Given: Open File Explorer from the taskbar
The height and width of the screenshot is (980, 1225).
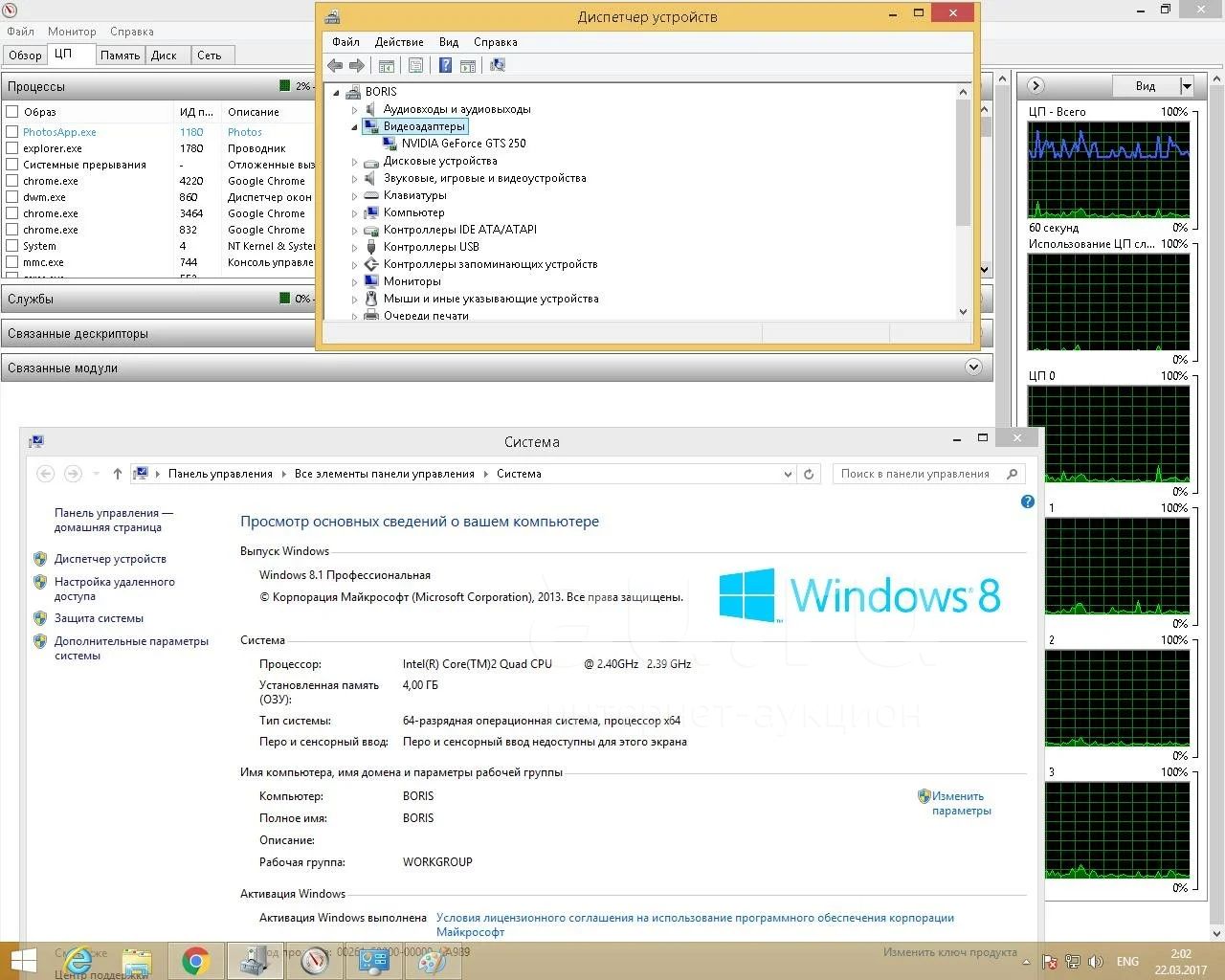Looking at the screenshot, I should click(137, 961).
